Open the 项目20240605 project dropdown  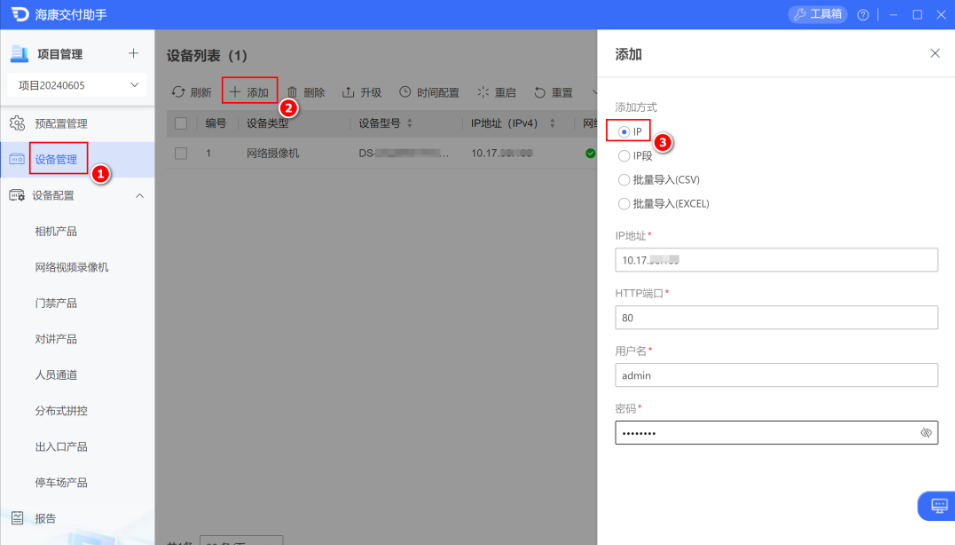pos(77,85)
